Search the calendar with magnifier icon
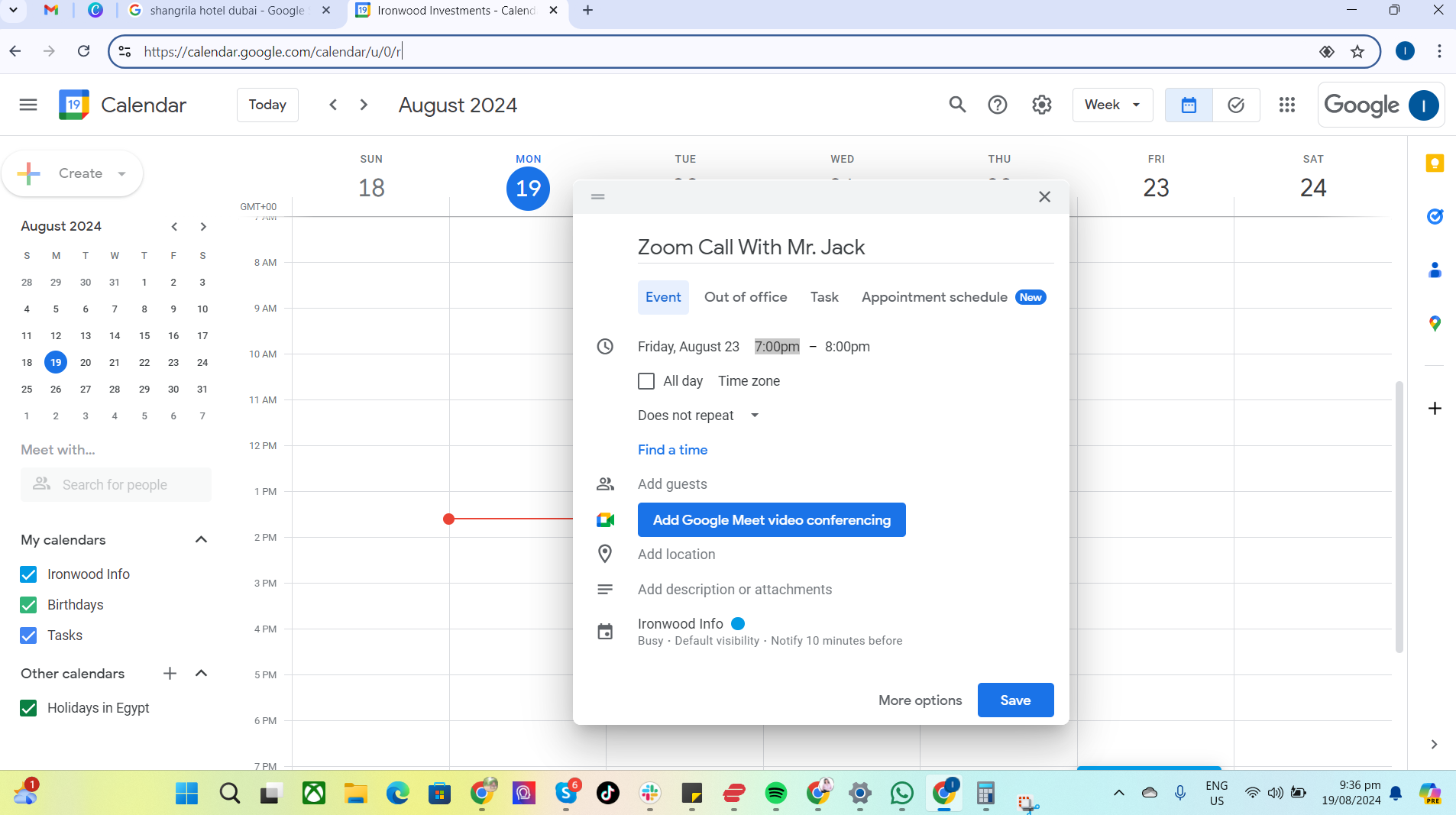The width and height of the screenshot is (1456, 815). pos(957,105)
